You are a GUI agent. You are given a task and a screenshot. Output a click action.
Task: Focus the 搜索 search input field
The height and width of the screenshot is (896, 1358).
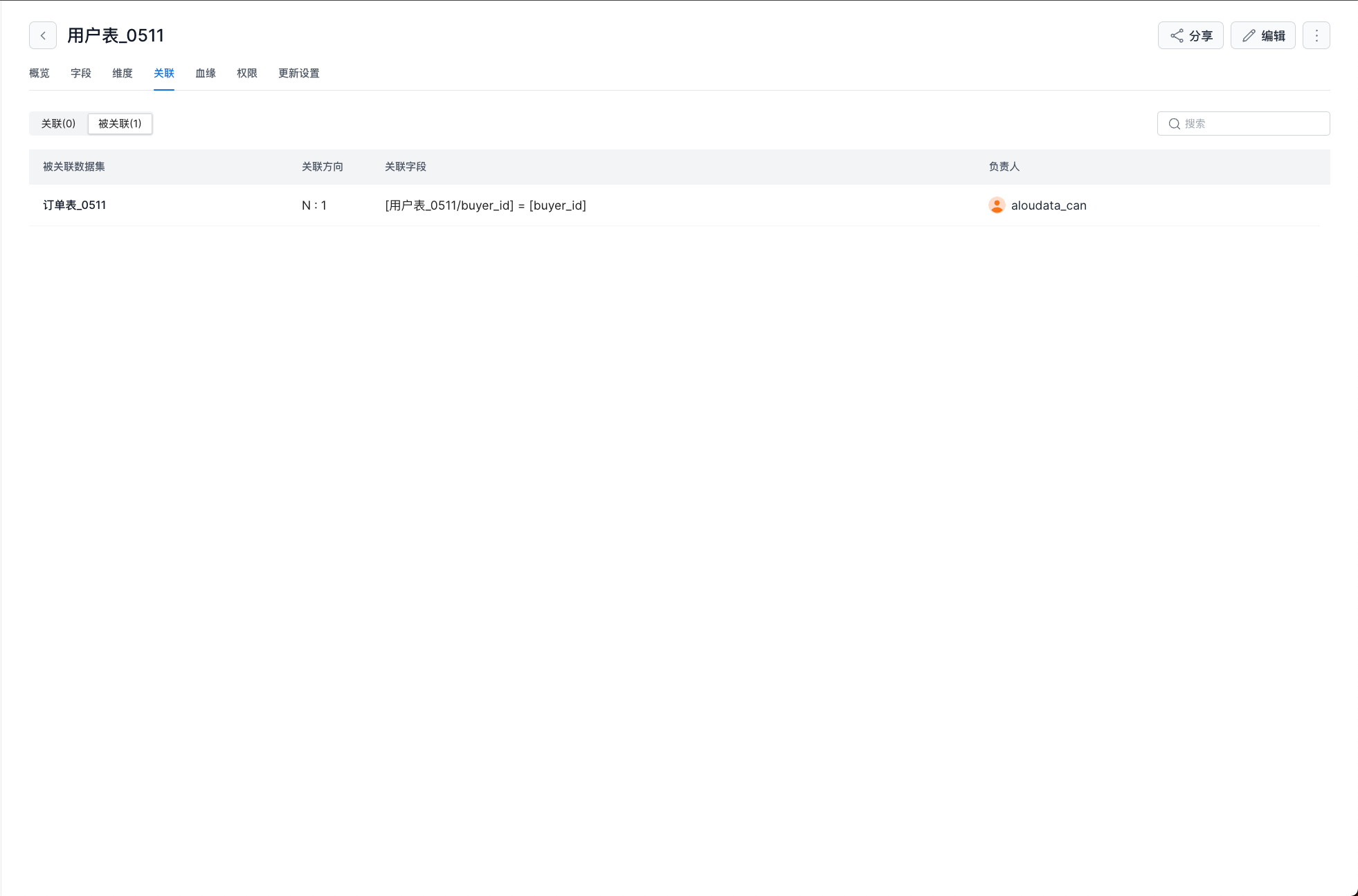[x=1244, y=124]
